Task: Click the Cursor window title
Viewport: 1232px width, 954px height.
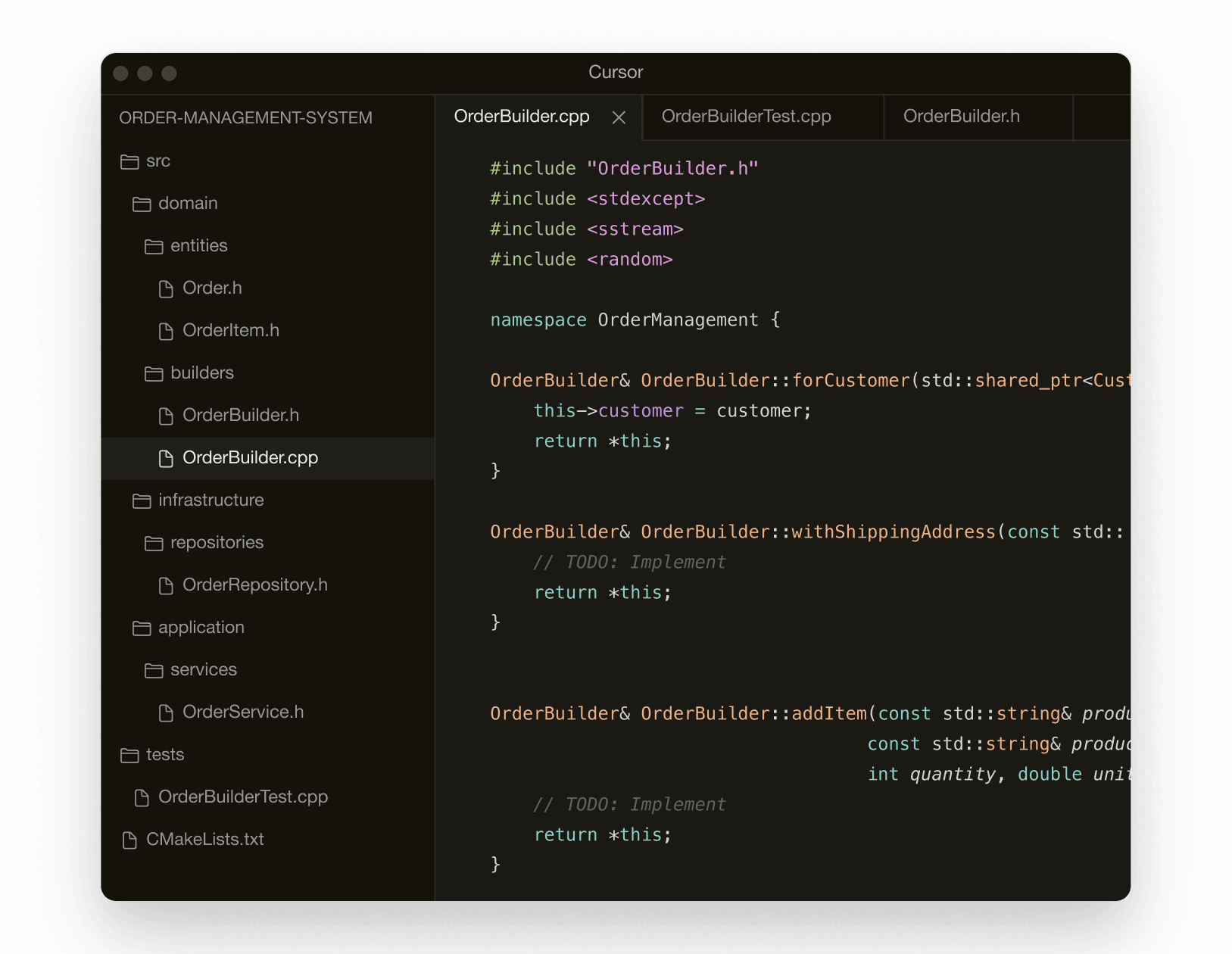Action: (x=616, y=72)
